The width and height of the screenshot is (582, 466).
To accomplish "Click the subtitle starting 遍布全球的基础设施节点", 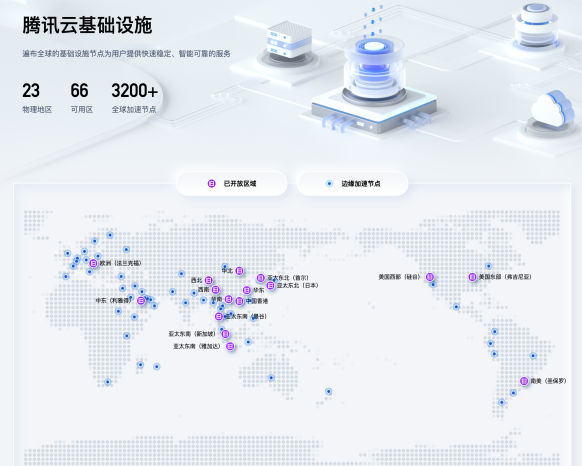I will point(127,53).
